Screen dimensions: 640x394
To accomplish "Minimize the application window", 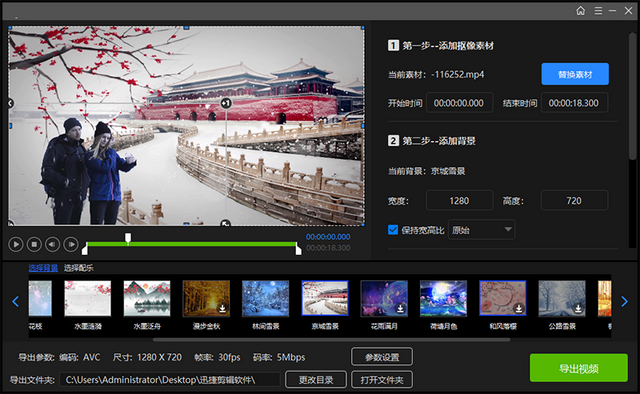I will click(x=612, y=11).
